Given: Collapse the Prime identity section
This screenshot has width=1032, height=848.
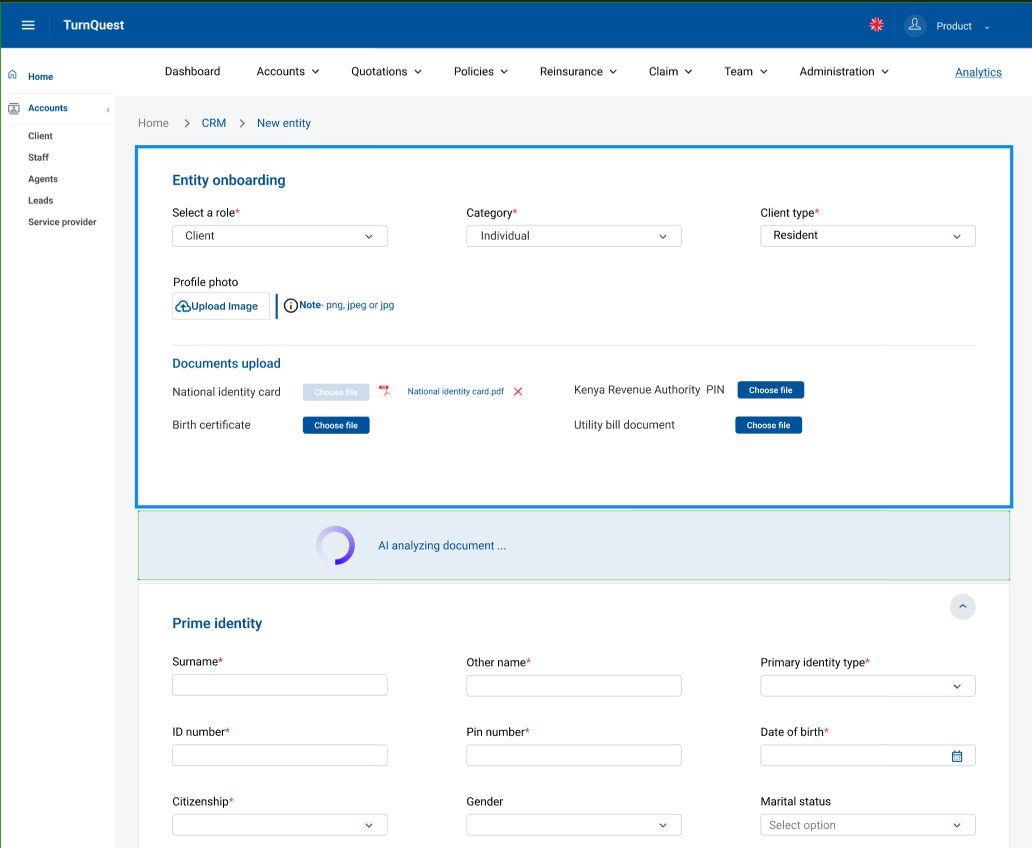Looking at the screenshot, I should [962, 606].
